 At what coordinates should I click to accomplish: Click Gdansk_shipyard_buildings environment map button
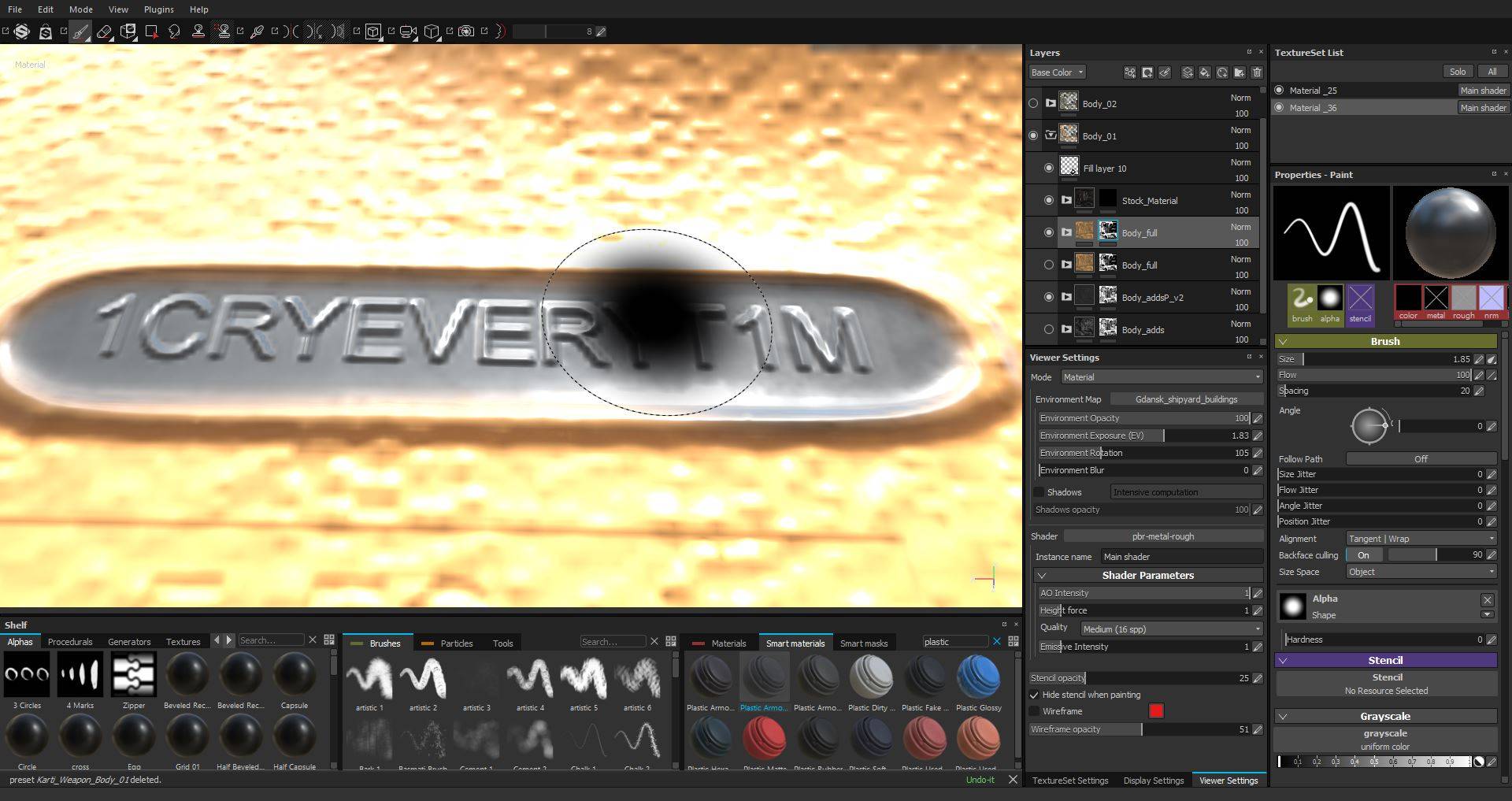coord(1186,399)
